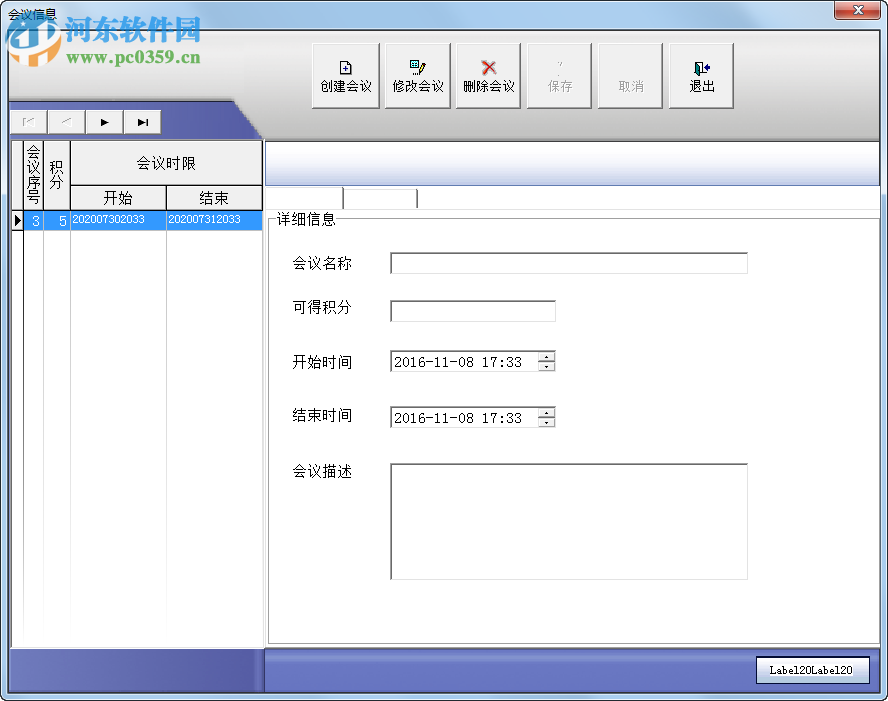Increase 开始时间 with the up spinner
888x701 pixels.
(x=547, y=356)
